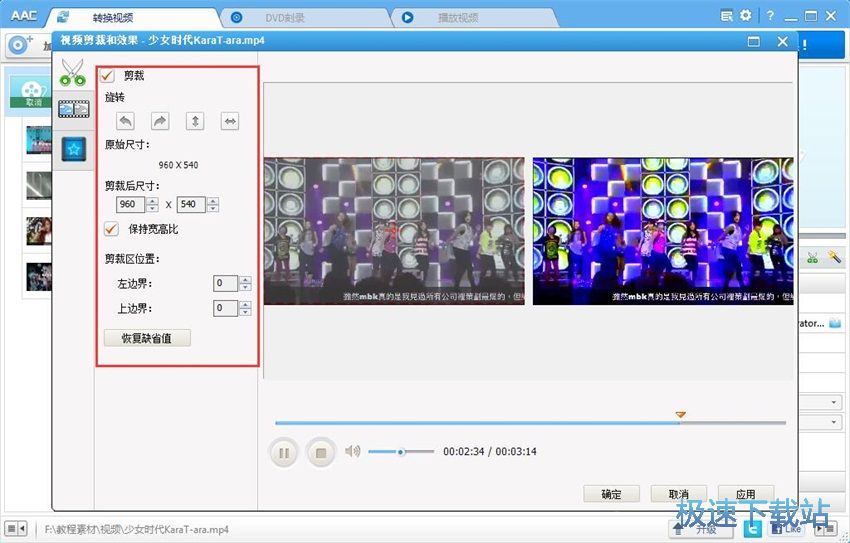
Task: Open output folder icon next to 'ator...'
Action: (835, 324)
